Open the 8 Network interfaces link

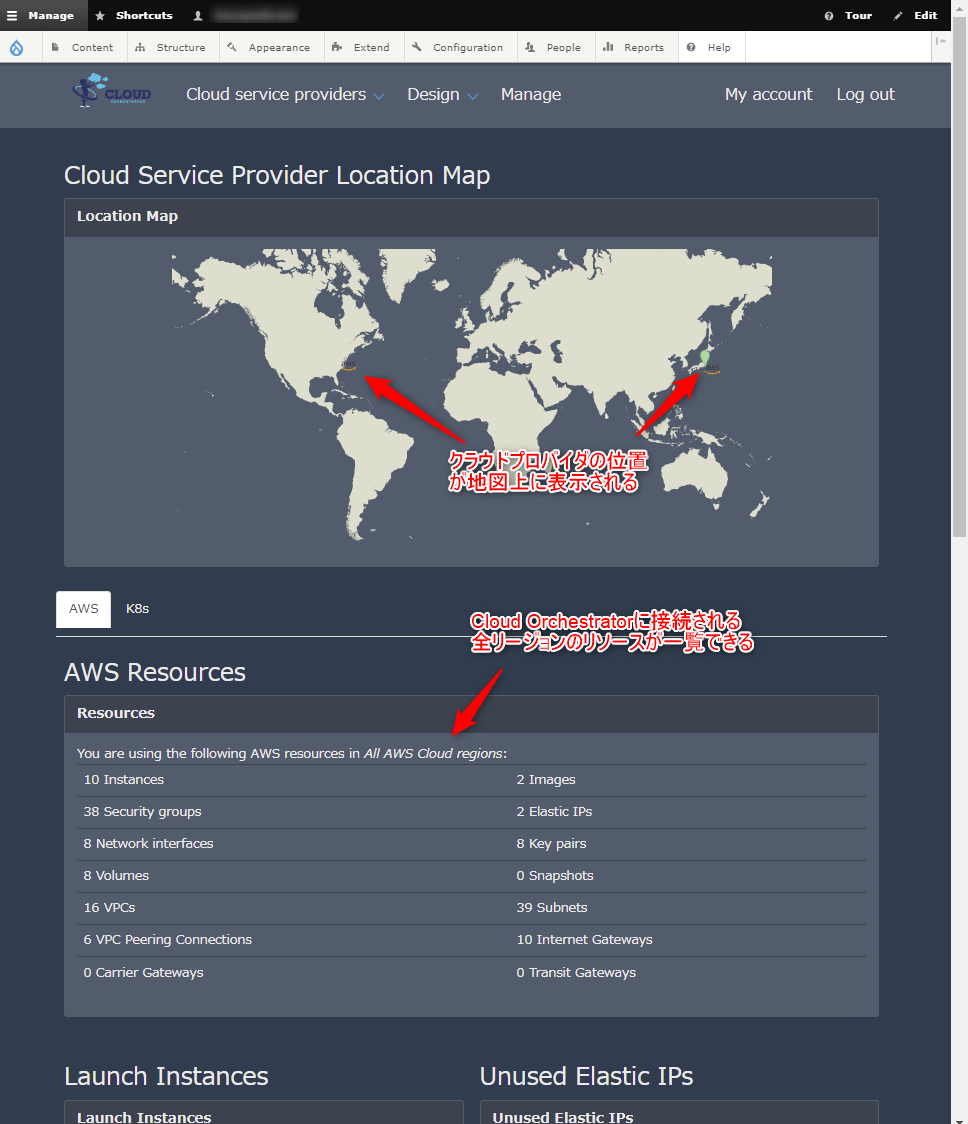[148, 844]
